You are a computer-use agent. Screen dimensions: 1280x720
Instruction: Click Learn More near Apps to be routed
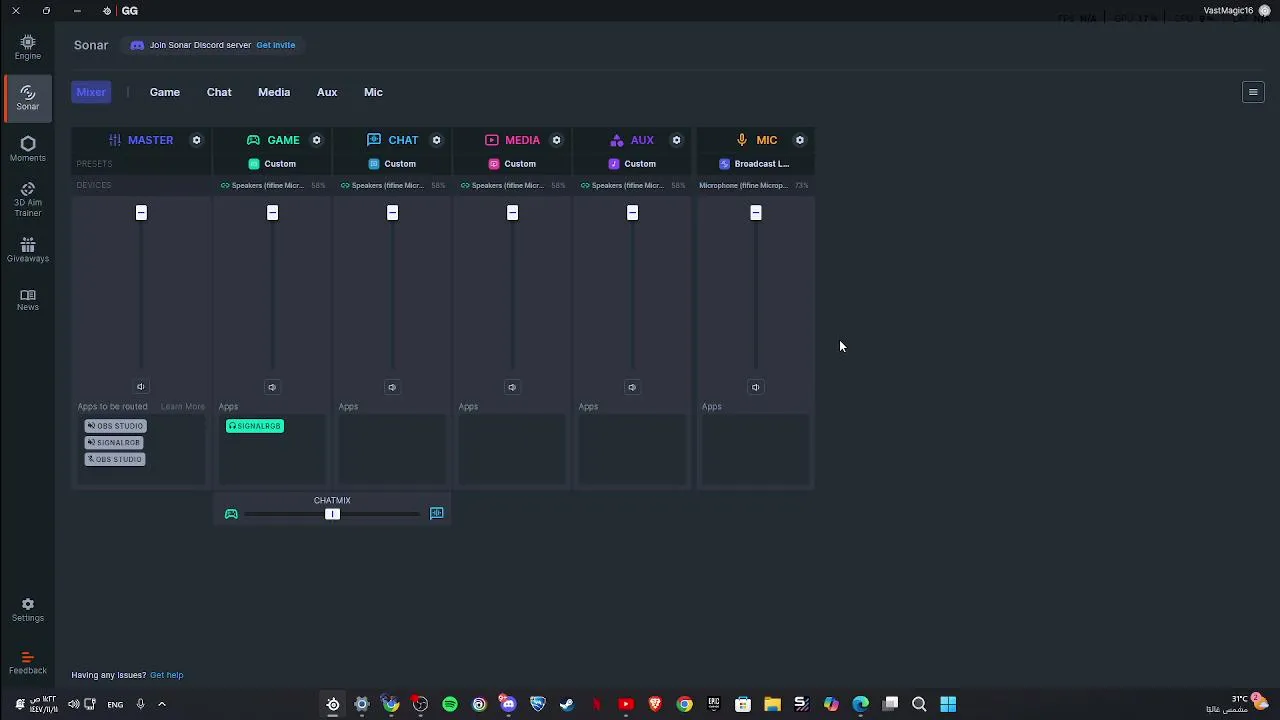(x=183, y=407)
